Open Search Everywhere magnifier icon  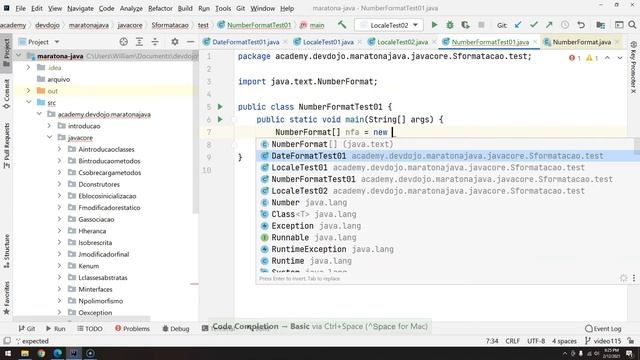(x=632, y=25)
